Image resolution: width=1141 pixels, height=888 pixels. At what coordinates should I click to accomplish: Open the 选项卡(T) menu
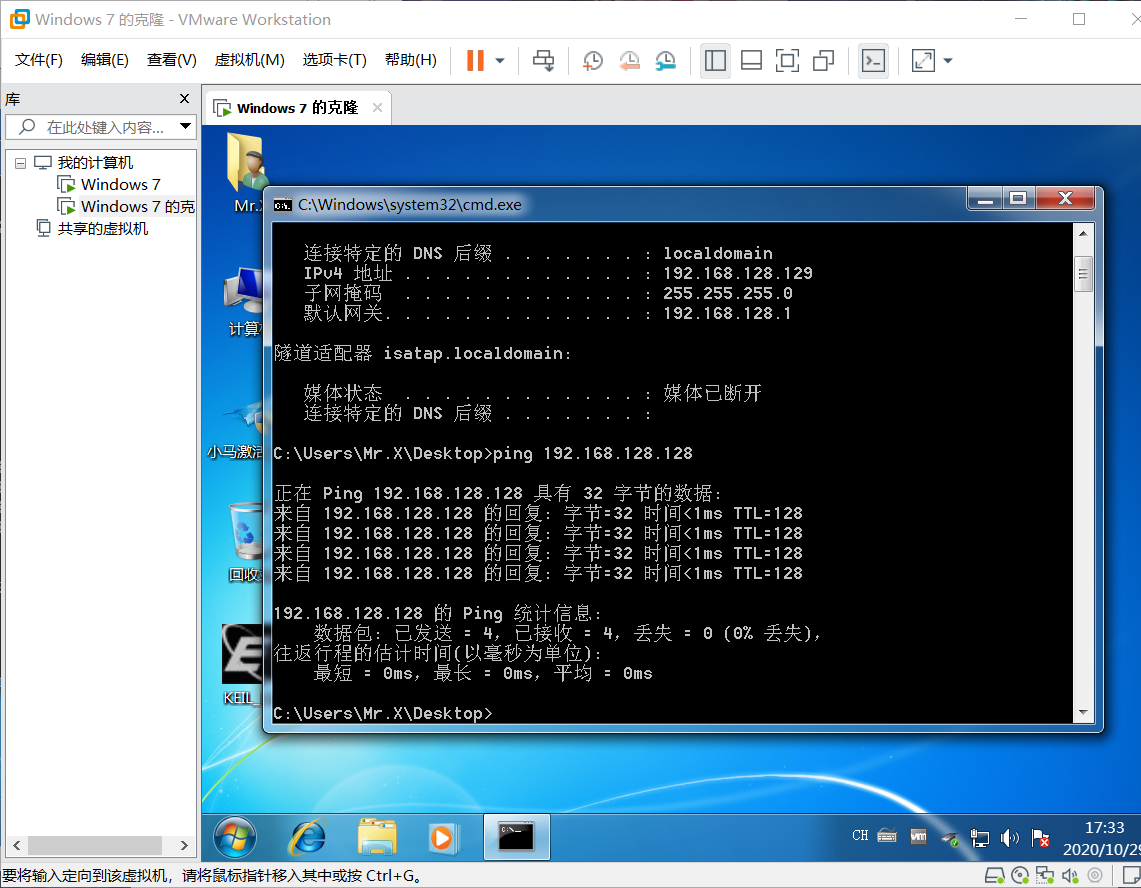click(335, 60)
